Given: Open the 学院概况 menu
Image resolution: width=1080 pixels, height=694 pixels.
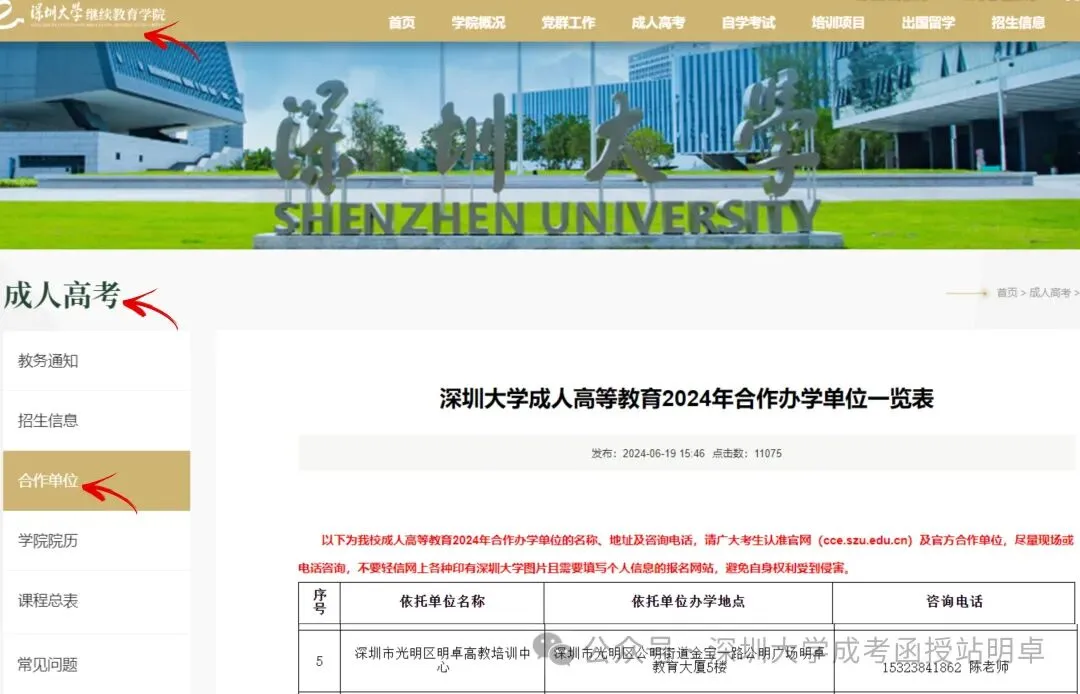Looking at the screenshot, I should coord(478,23).
